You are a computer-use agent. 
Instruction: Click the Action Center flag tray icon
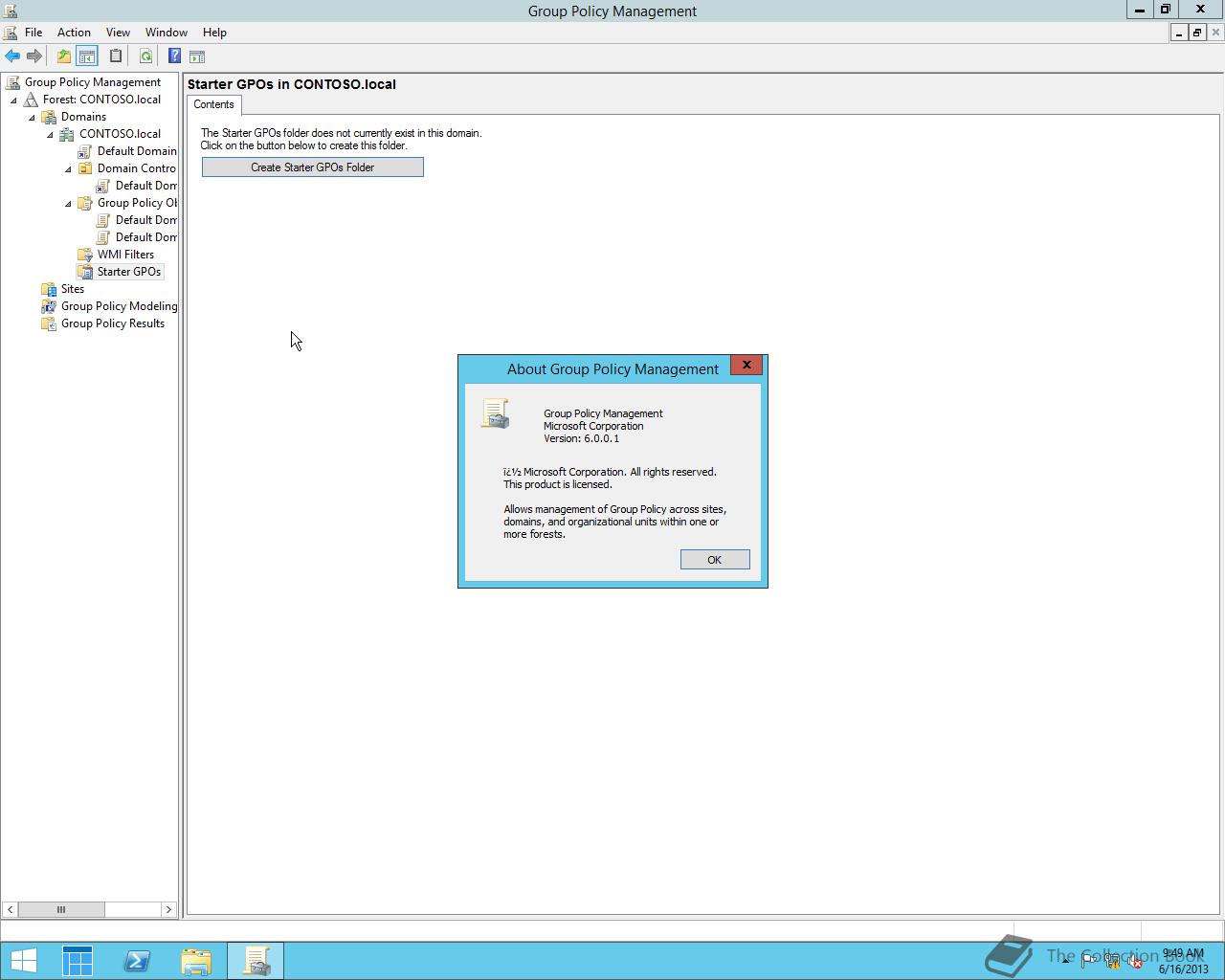pyautogui.click(x=1089, y=961)
